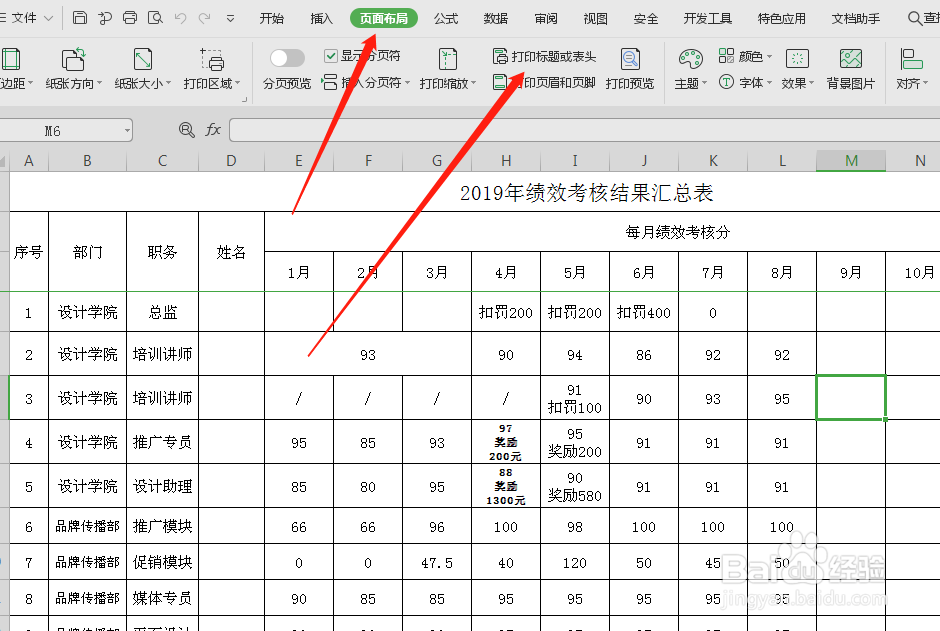
Task: Click the Redo arrow icon
Action: click(204, 18)
